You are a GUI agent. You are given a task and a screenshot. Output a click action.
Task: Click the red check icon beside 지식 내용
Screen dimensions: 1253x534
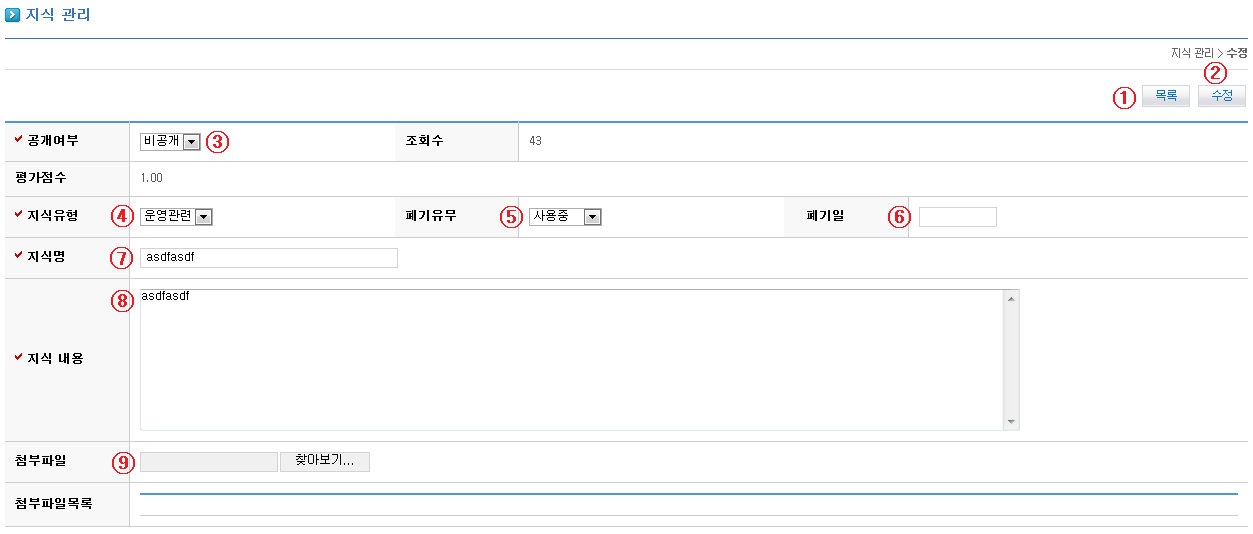(18, 357)
